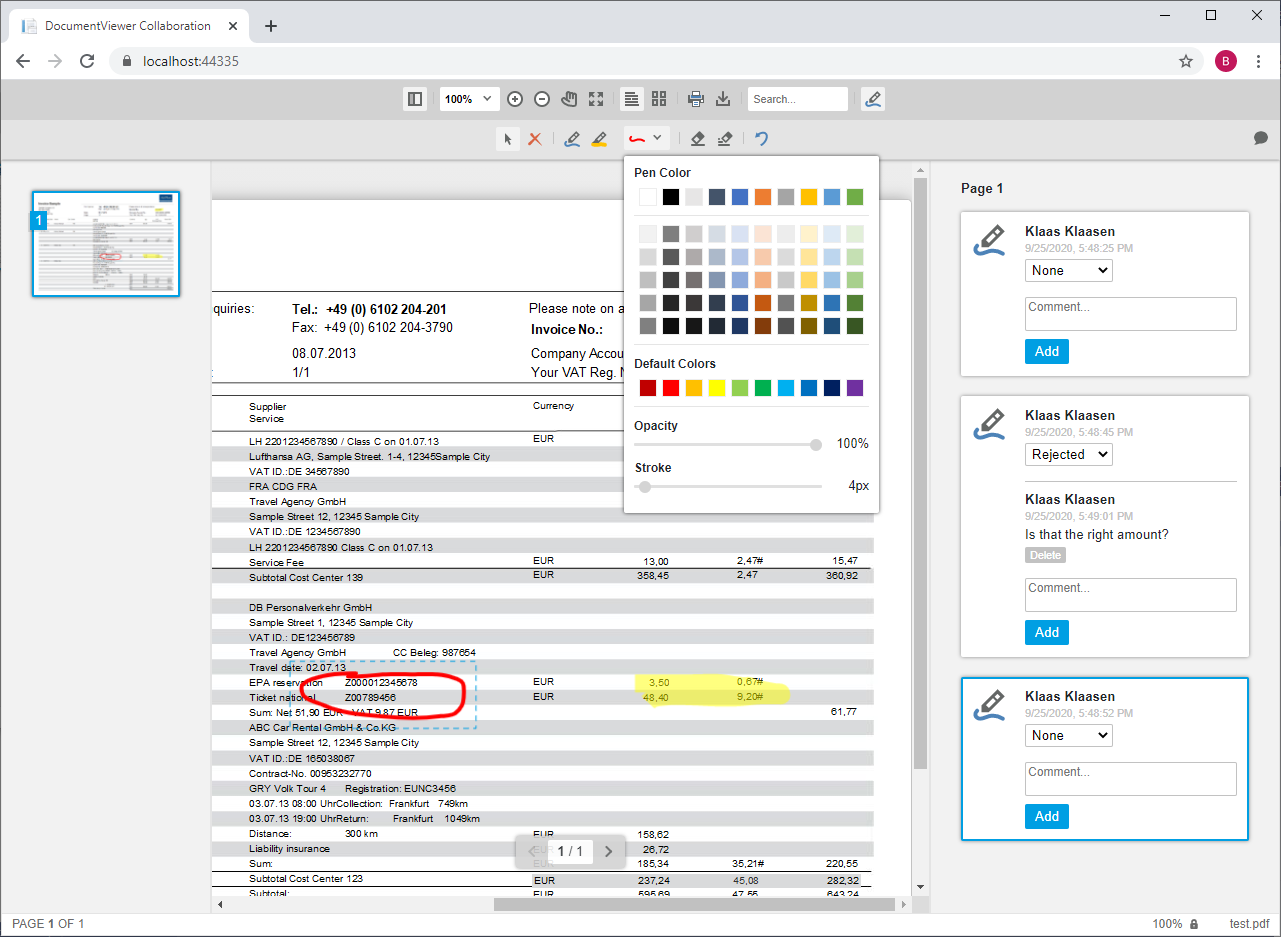Pick orange in the Pen Color top row
1281x937 pixels.
[x=763, y=197]
